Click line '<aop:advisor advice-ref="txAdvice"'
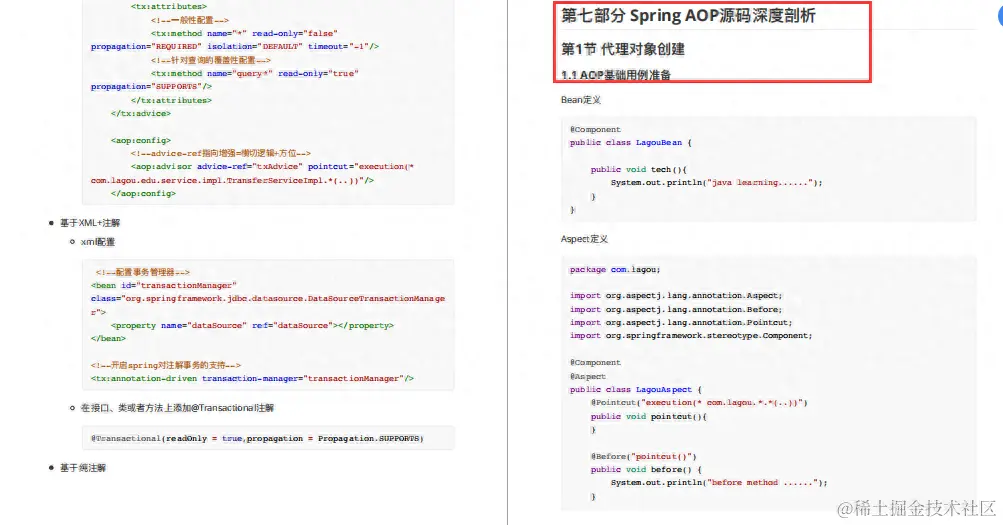 [272, 167]
